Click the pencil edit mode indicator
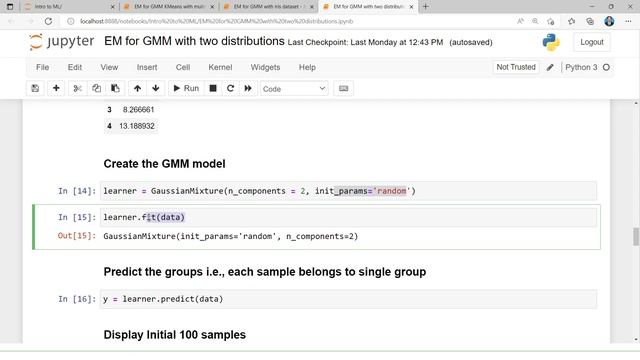The height and width of the screenshot is (360, 640). [x=550, y=67]
